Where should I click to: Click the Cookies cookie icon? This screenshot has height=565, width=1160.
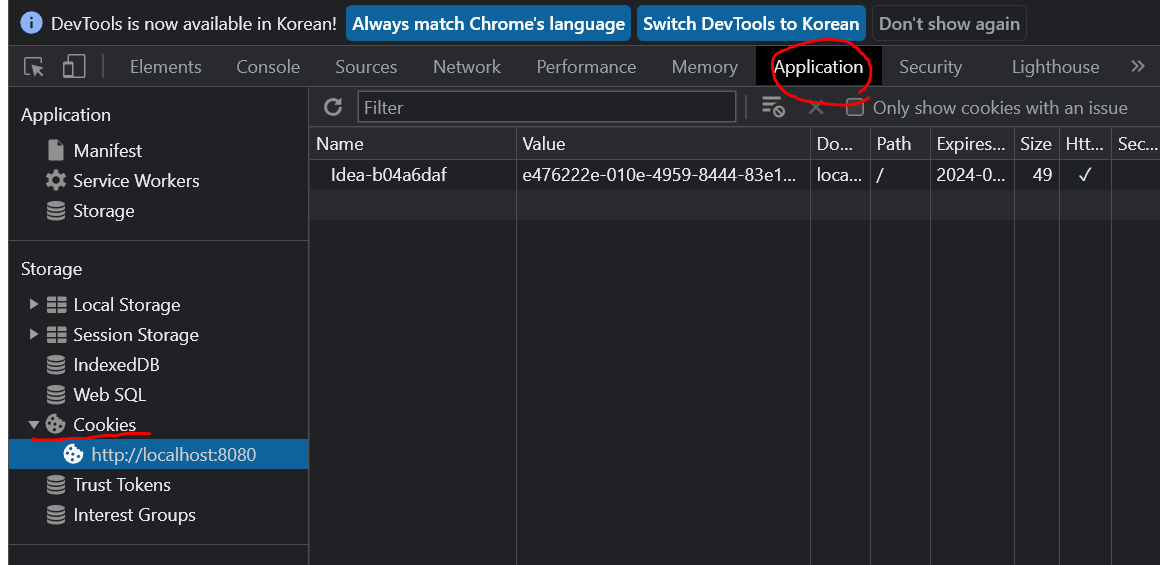point(55,424)
